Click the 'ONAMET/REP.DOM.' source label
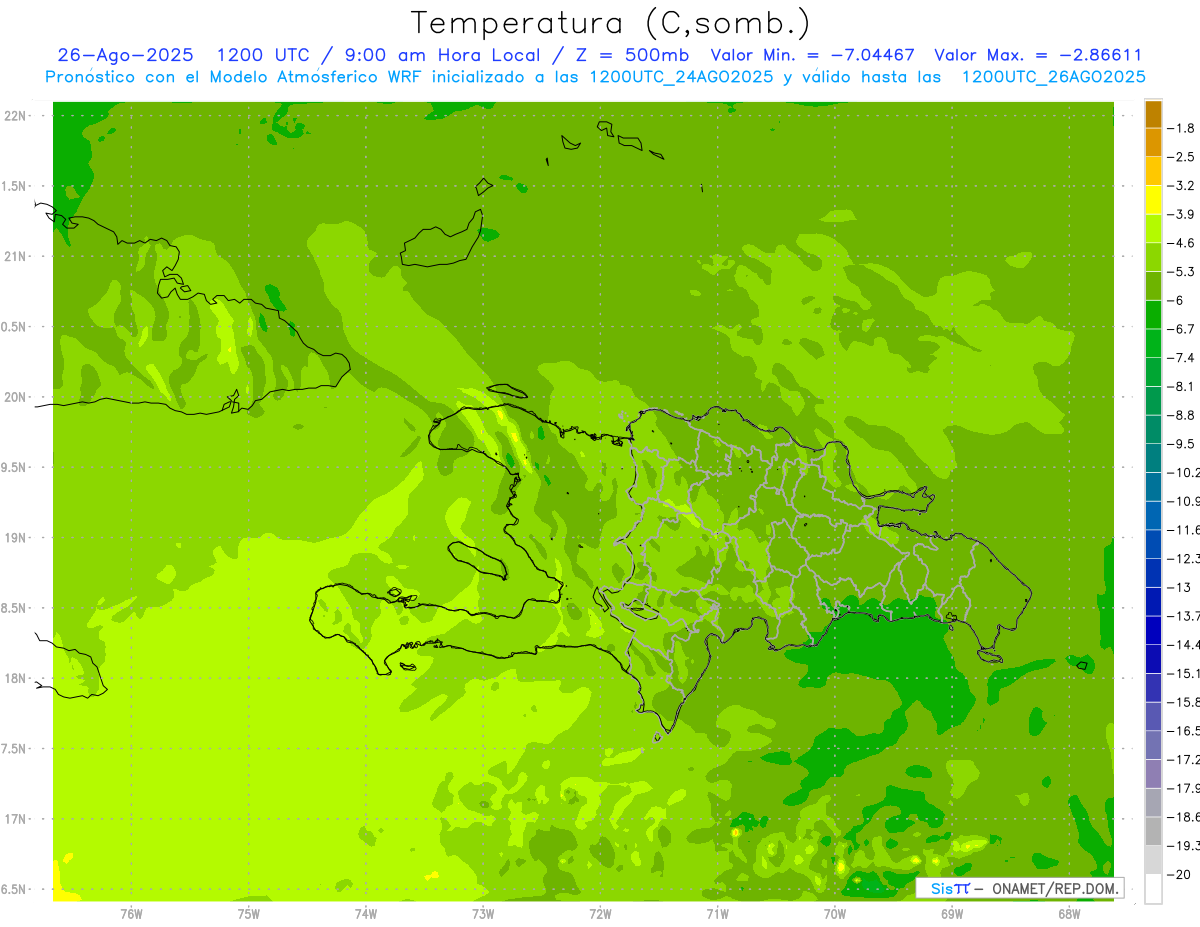Screen dimensions: 1200x927 (1054, 888)
